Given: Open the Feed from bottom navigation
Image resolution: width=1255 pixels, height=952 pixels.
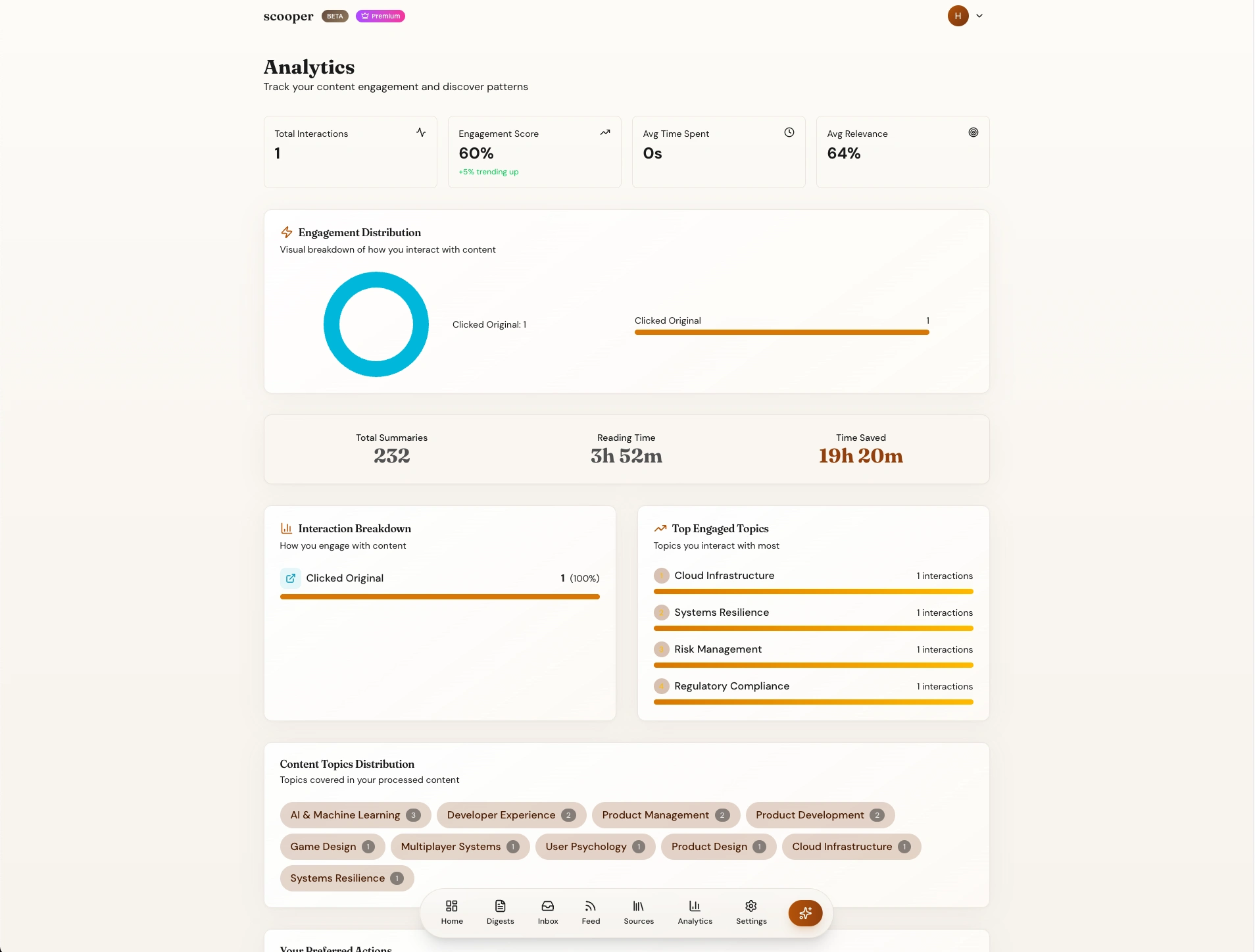Looking at the screenshot, I should pyautogui.click(x=591, y=912).
